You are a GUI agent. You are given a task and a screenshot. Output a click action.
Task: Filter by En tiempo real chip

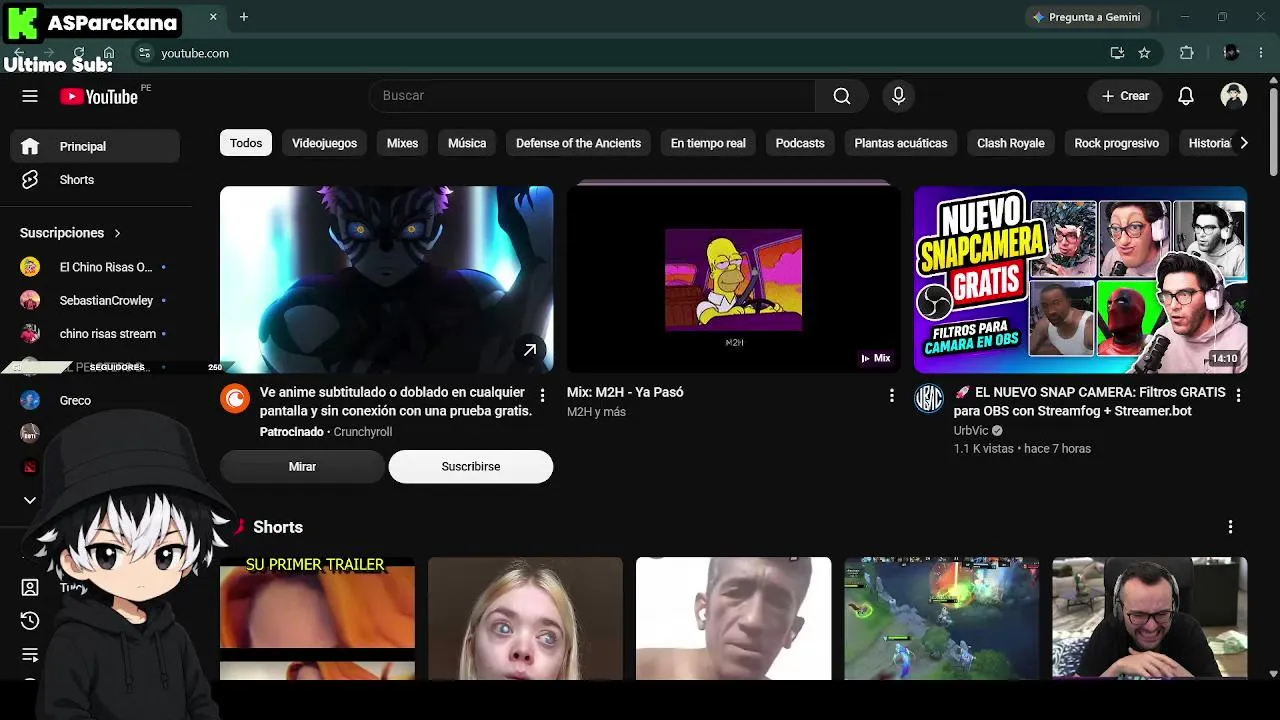[708, 143]
